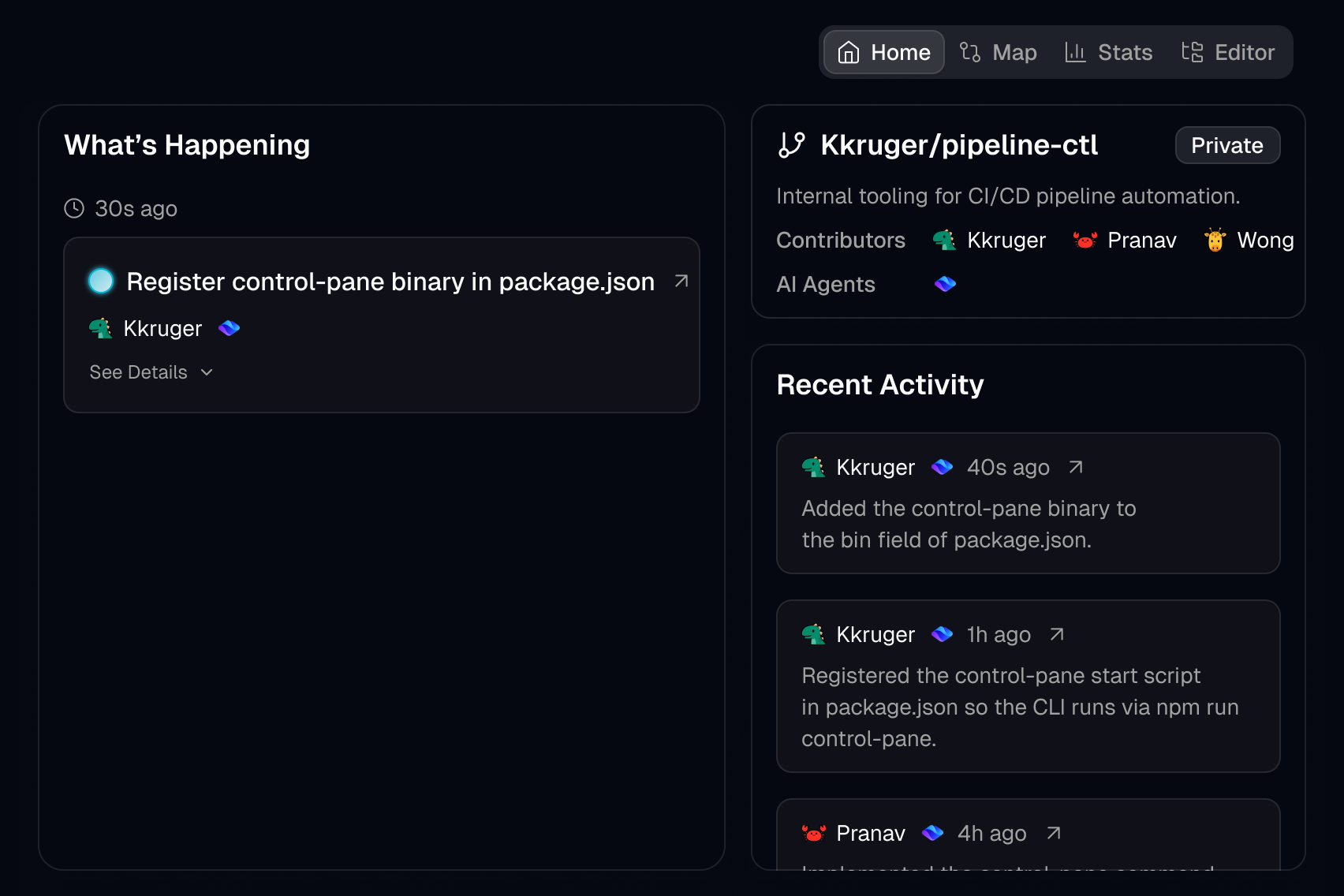Screen dimensions: 1344x896
Task: Click the Map branch icon
Action: (x=970, y=52)
